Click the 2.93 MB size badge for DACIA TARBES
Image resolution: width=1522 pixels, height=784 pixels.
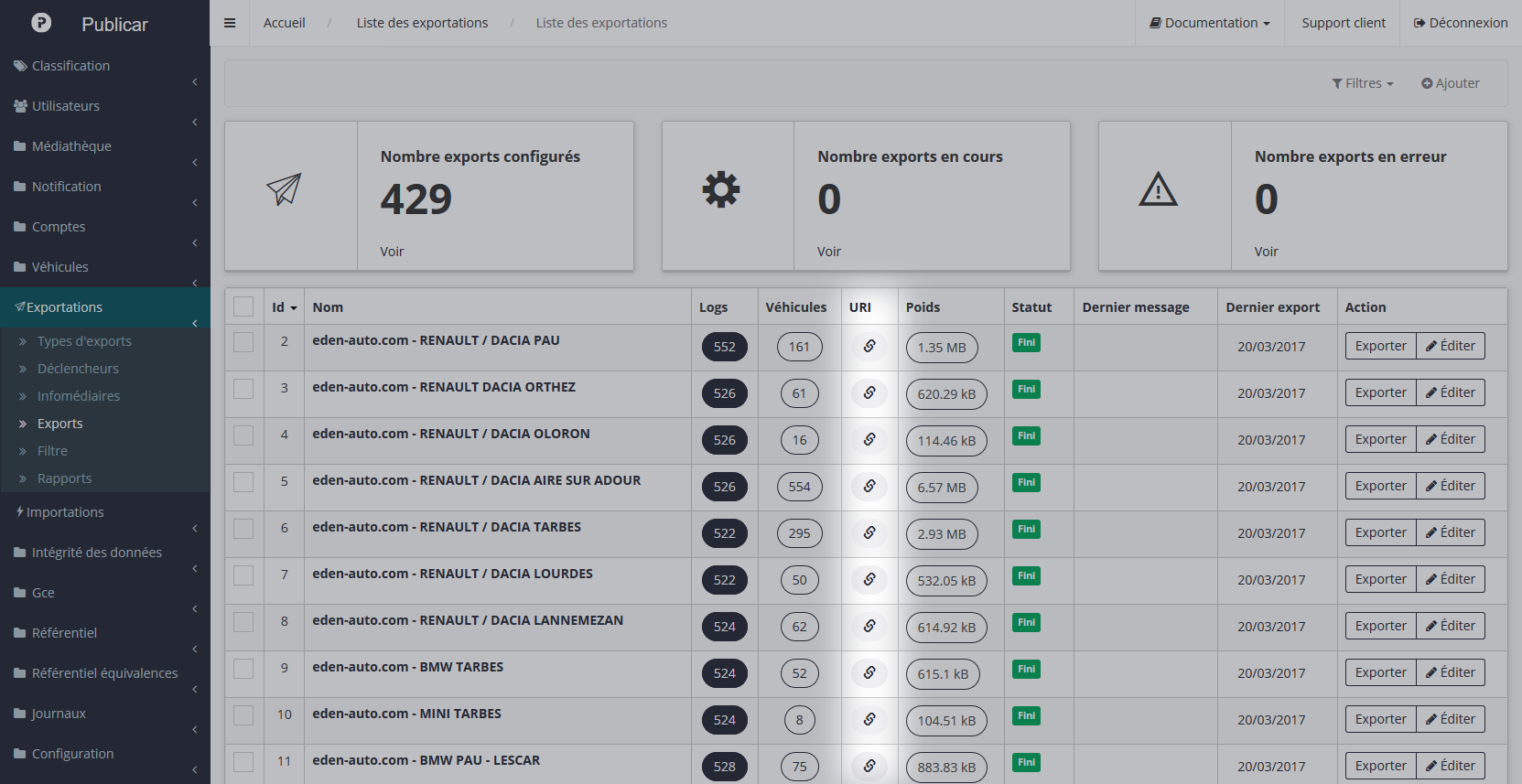(942, 534)
